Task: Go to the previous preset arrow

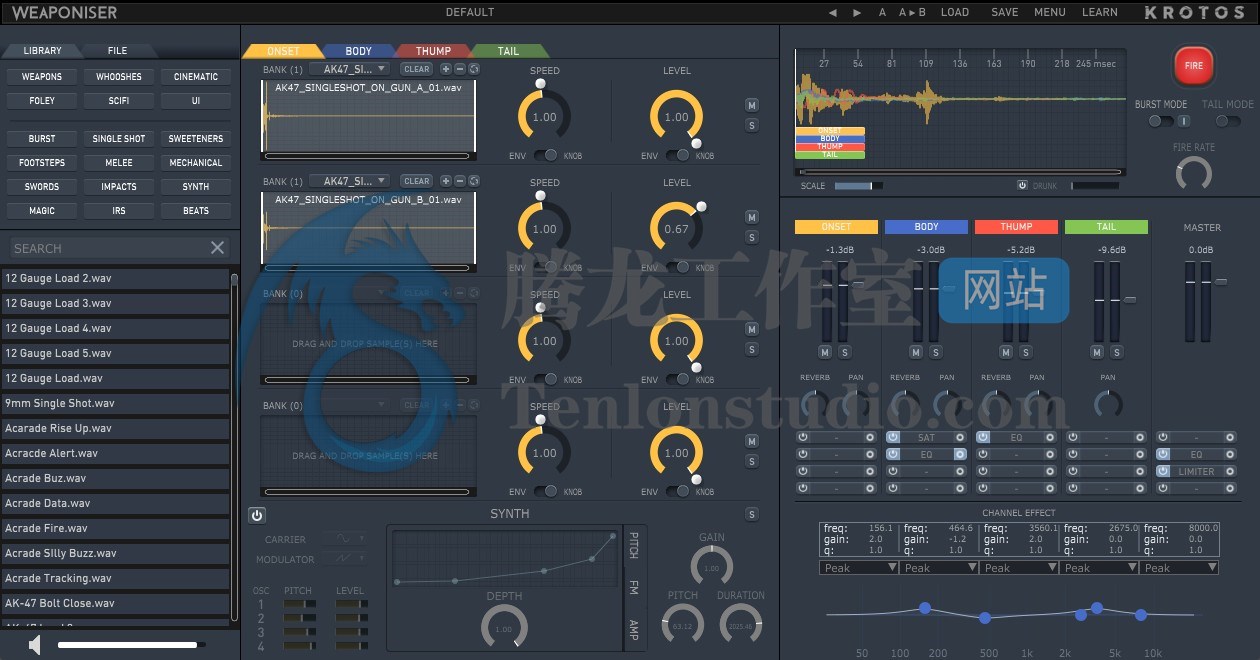Action: click(x=832, y=13)
